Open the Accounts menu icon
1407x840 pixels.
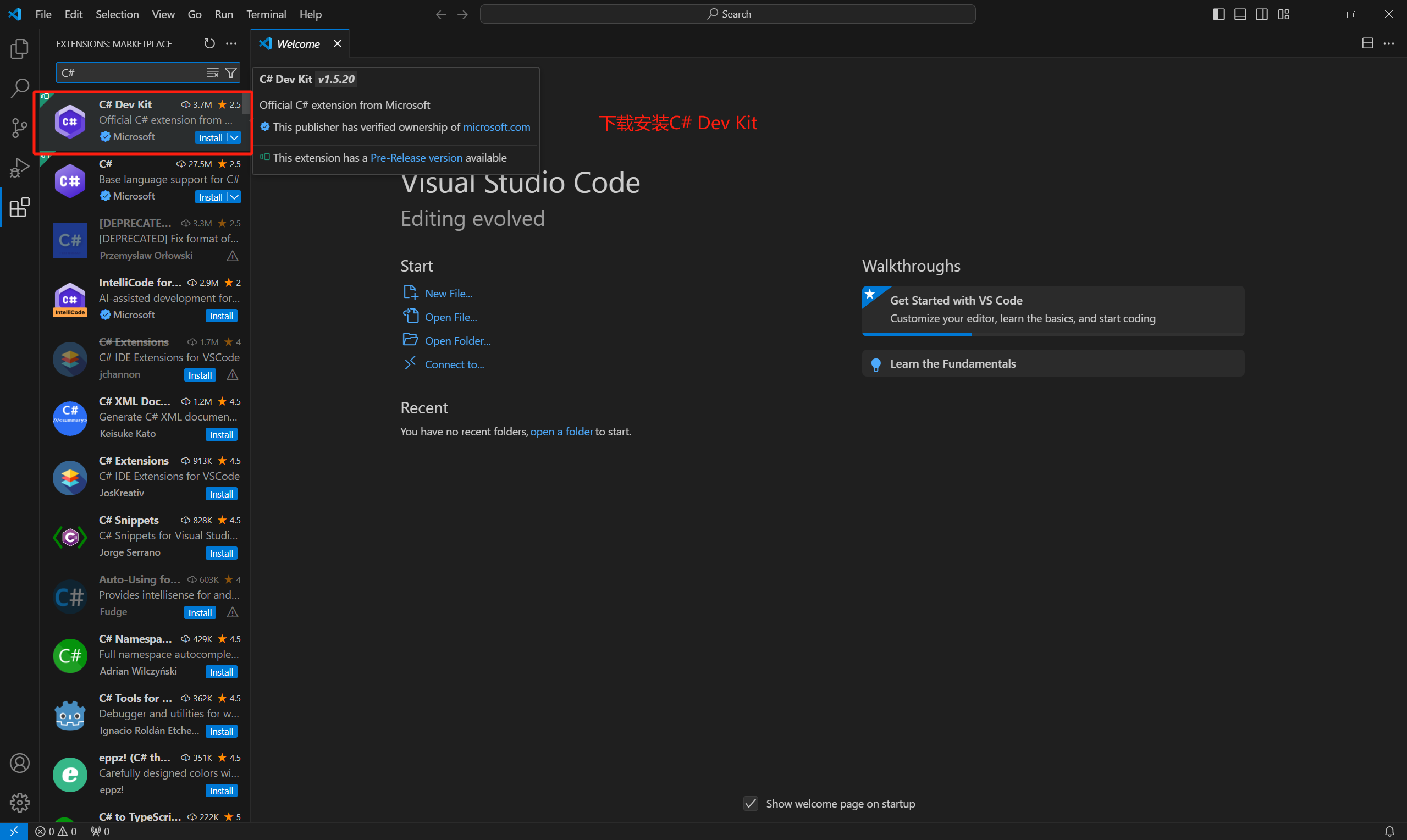pyautogui.click(x=19, y=762)
